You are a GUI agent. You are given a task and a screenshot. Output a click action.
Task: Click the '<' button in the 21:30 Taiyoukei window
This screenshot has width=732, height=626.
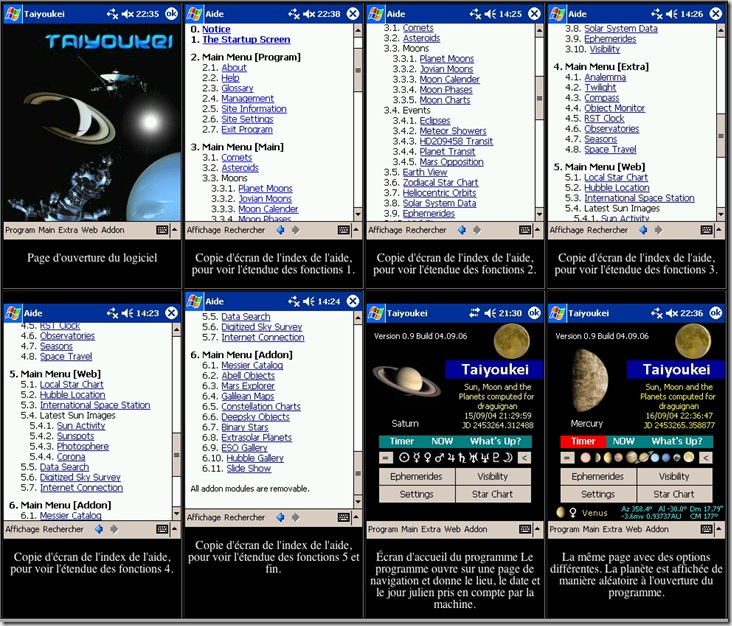point(524,458)
